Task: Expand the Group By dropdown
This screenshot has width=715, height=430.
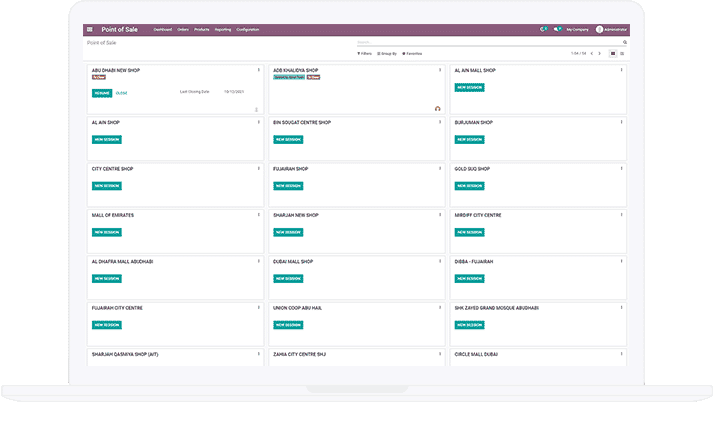Action: point(386,53)
